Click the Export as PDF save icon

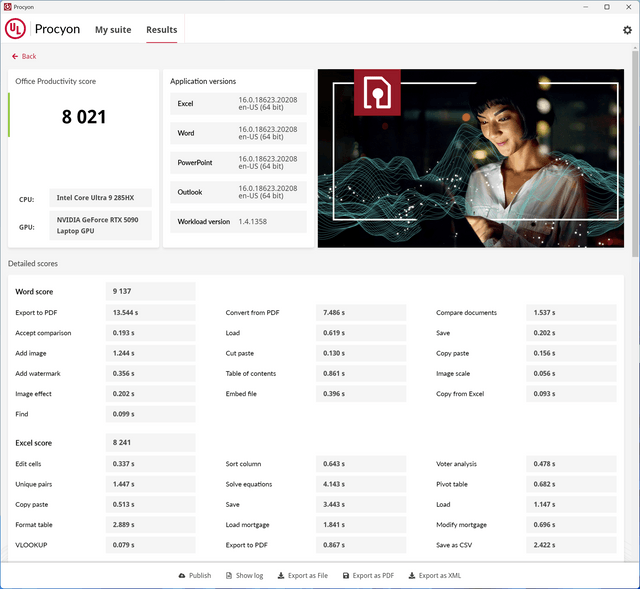(x=346, y=576)
